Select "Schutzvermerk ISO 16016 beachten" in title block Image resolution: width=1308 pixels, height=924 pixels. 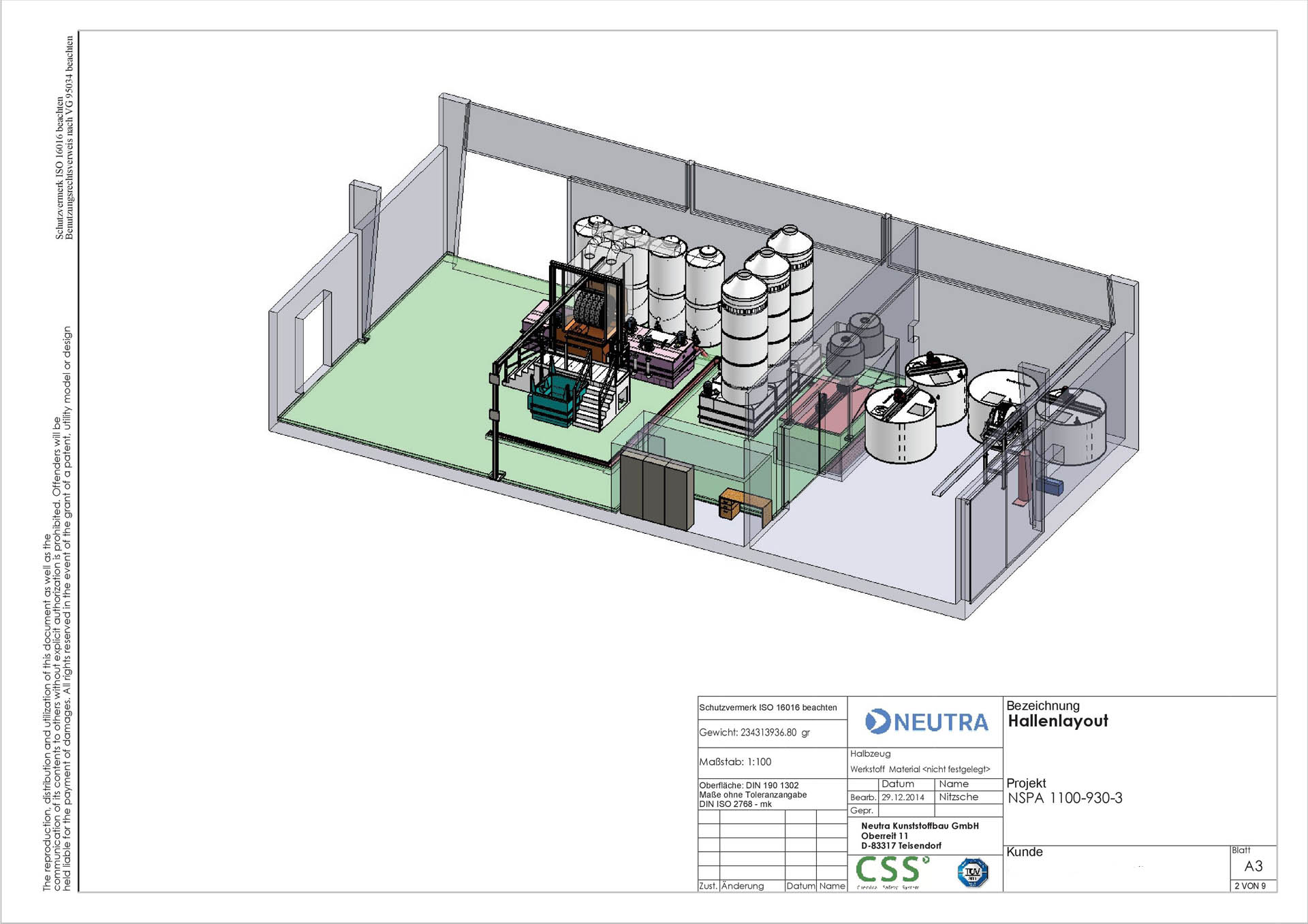tap(768, 707)
